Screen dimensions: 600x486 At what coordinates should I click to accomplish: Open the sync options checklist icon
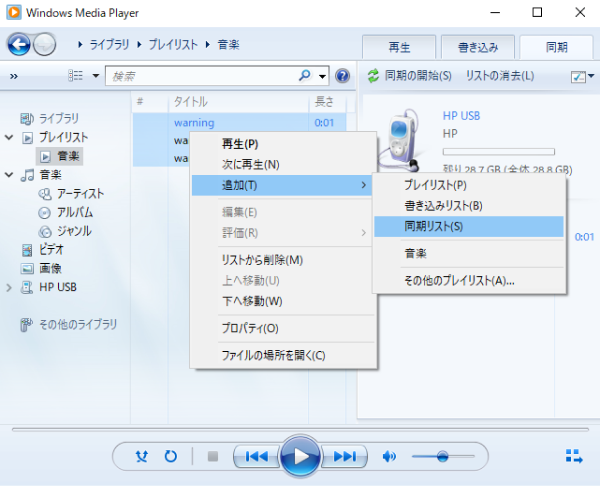click(578, 77)
